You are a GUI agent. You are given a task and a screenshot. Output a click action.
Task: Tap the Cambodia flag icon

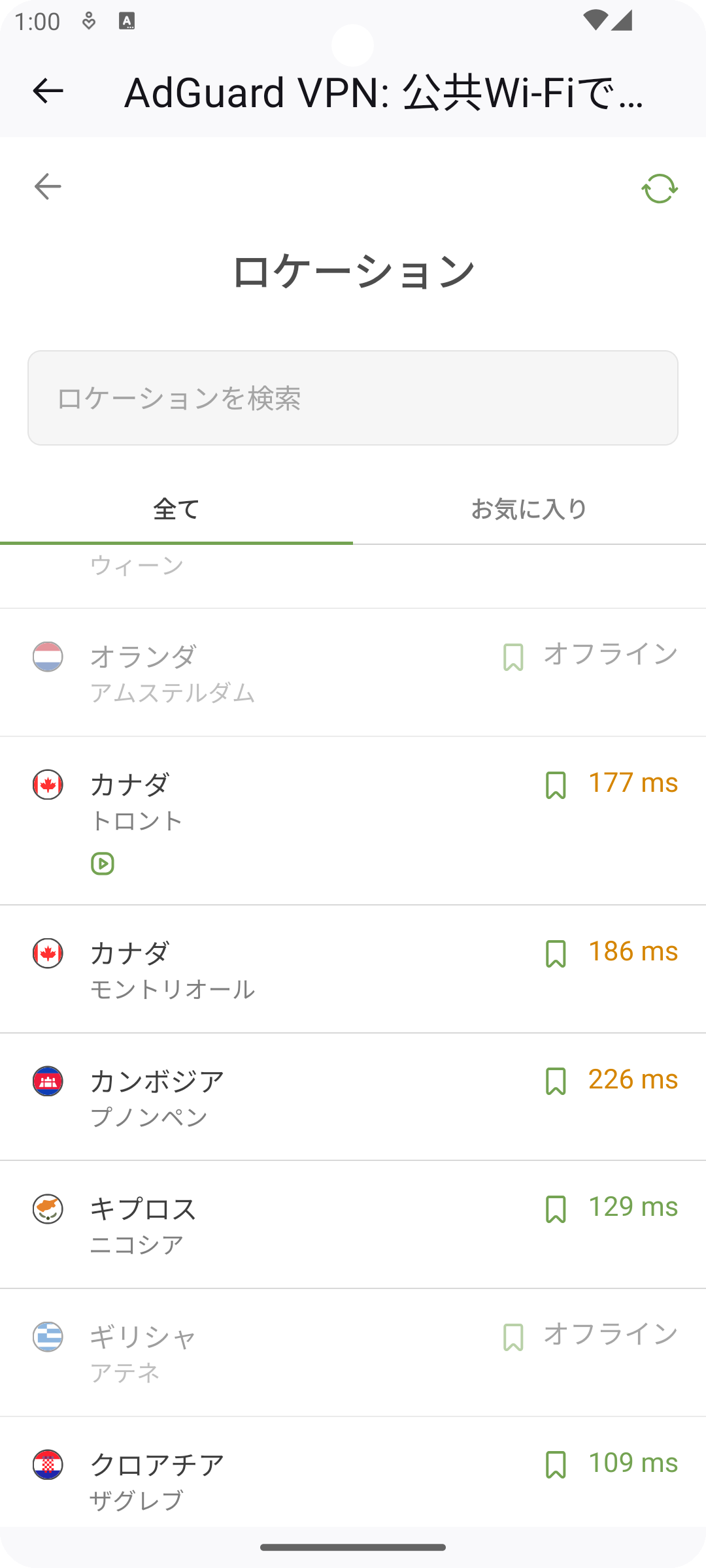[48, 1081]
